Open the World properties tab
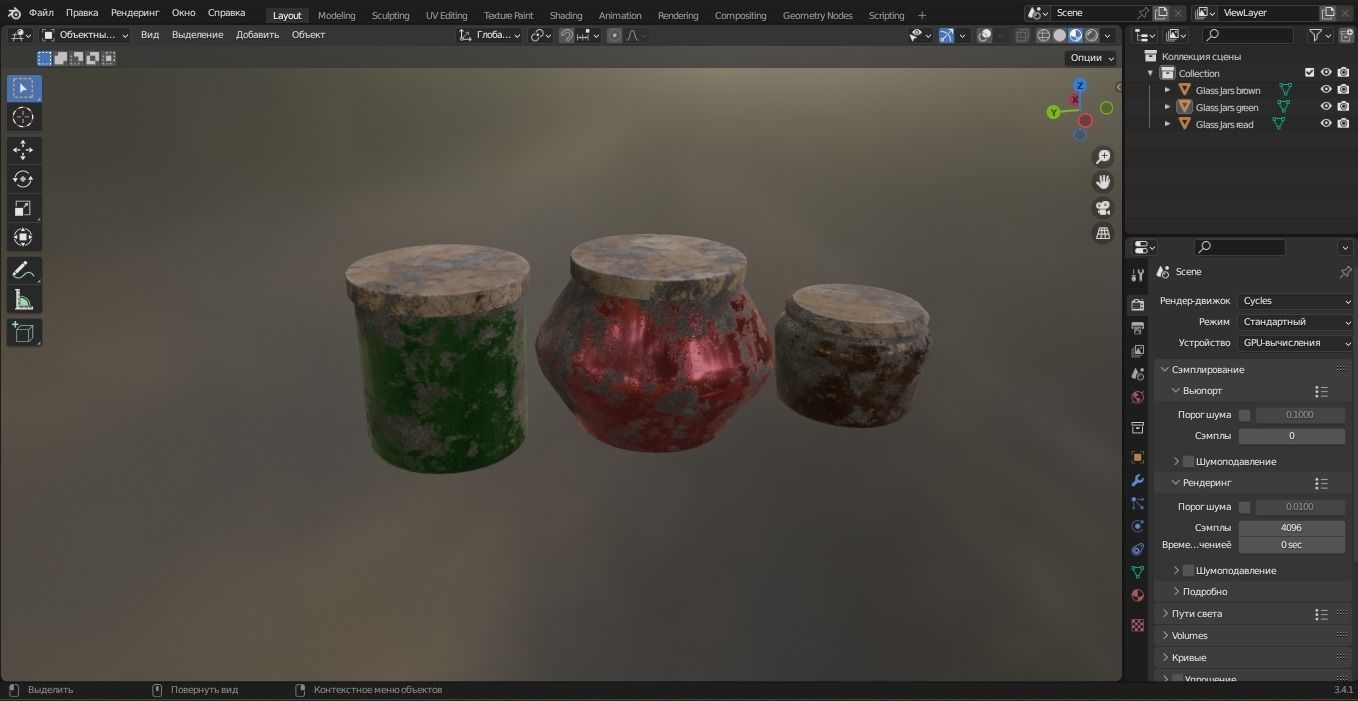This screenshot has width=1358, height=701. 1137,397
